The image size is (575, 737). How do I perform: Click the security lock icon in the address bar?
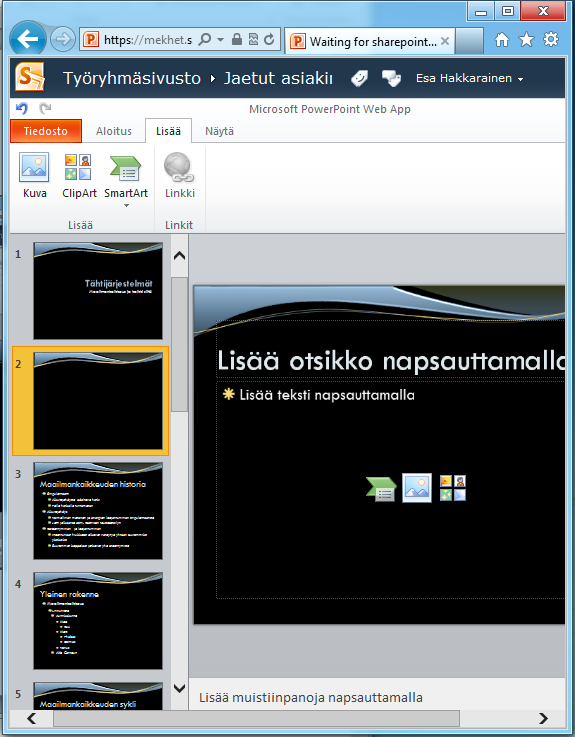[237, 40]
